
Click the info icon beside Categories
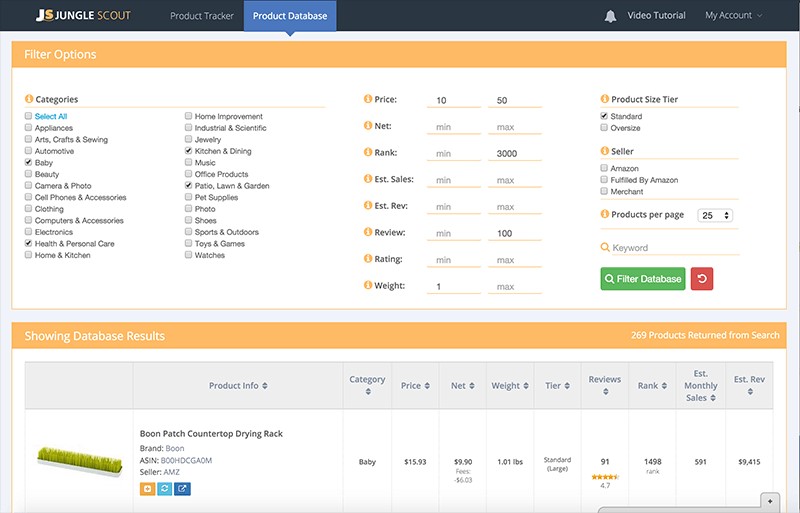28,99
